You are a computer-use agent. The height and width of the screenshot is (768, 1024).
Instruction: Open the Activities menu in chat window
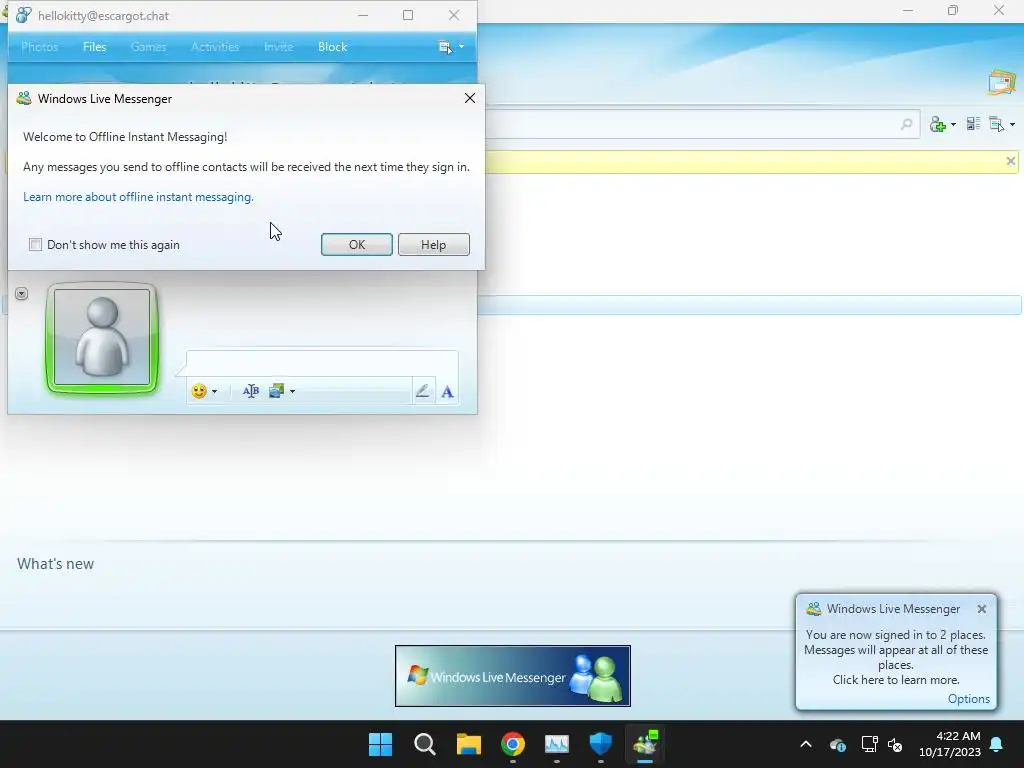(x=215, y=47)
